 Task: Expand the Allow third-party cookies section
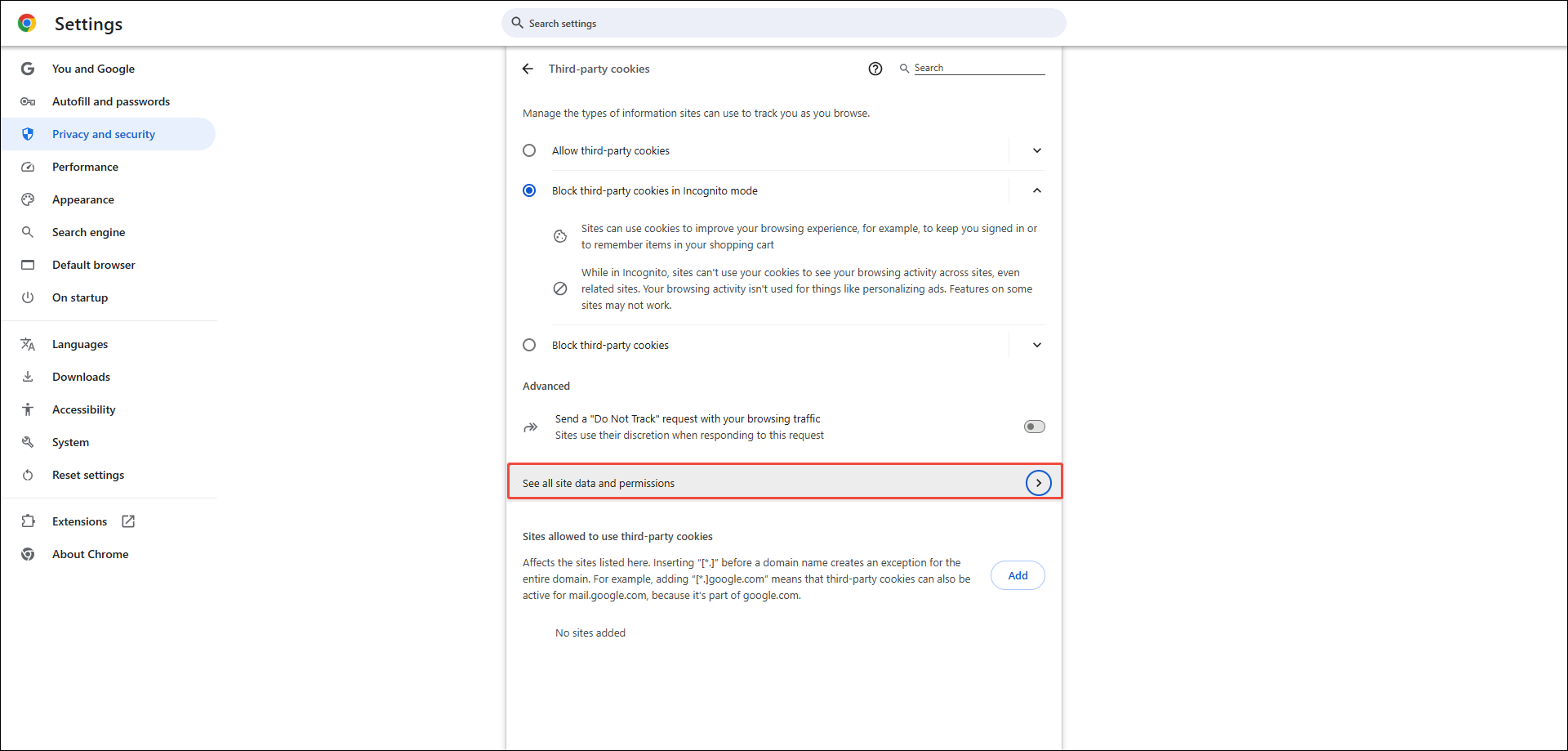pyautogui.click(x=1036, y=150)
